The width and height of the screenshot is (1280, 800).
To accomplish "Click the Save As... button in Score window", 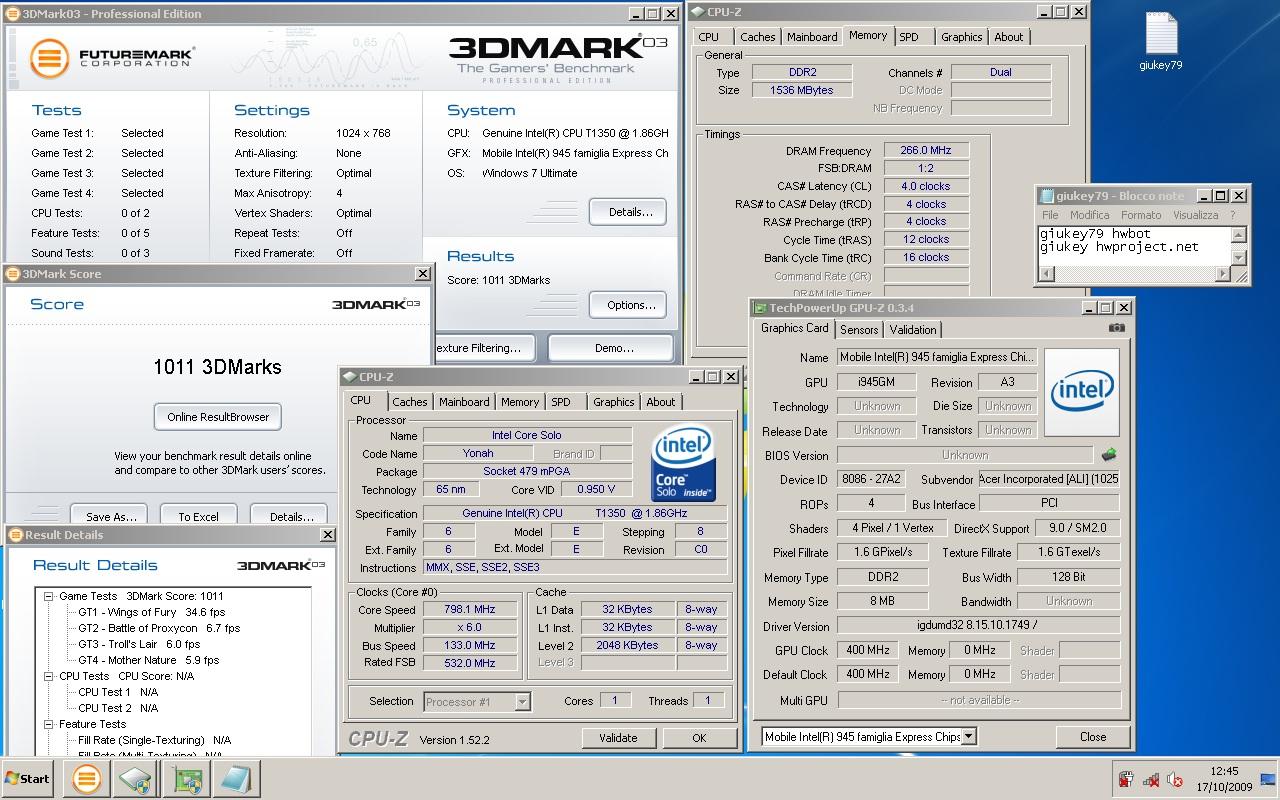I will [111, 514].
